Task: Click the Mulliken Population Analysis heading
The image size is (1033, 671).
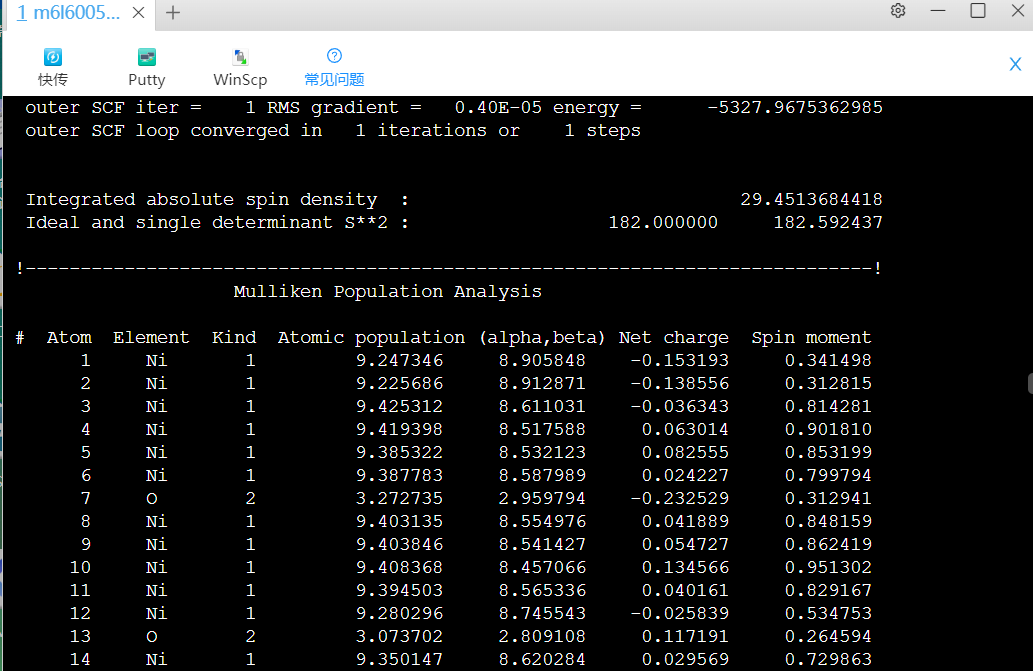Action: coord(387,292)
